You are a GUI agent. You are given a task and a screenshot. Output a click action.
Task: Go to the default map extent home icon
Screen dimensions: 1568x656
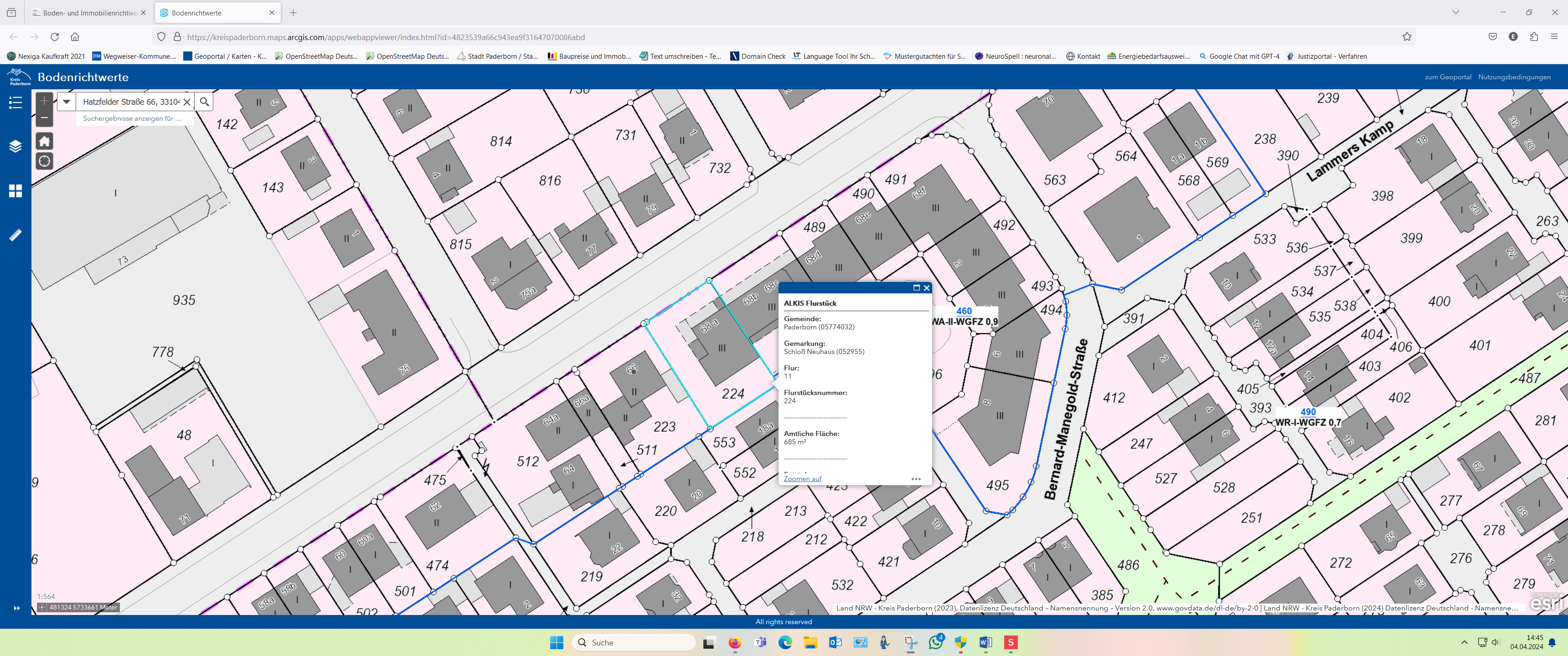pos(44,141)
